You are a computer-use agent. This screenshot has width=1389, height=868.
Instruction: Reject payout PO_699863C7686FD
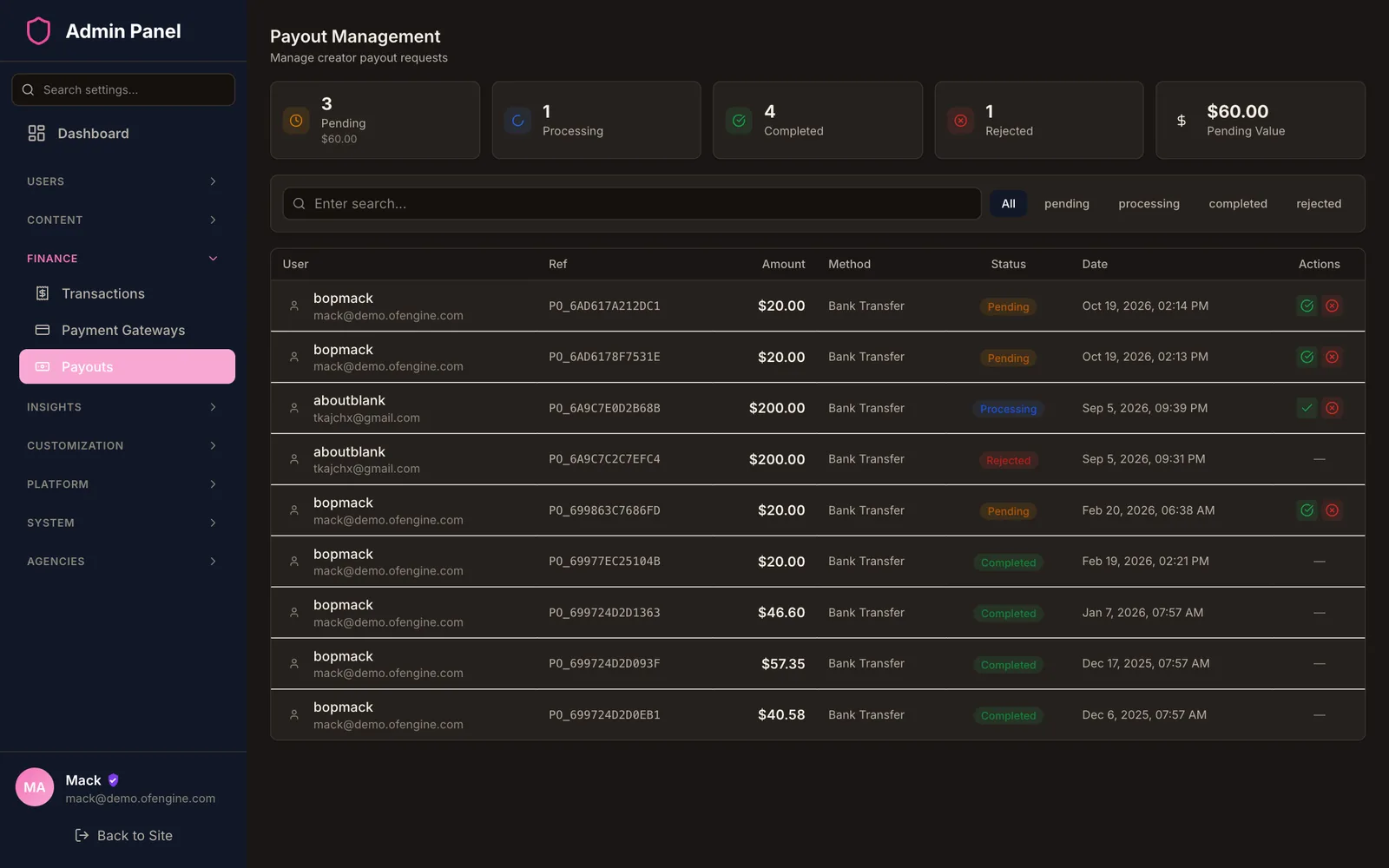(1332, 510)
